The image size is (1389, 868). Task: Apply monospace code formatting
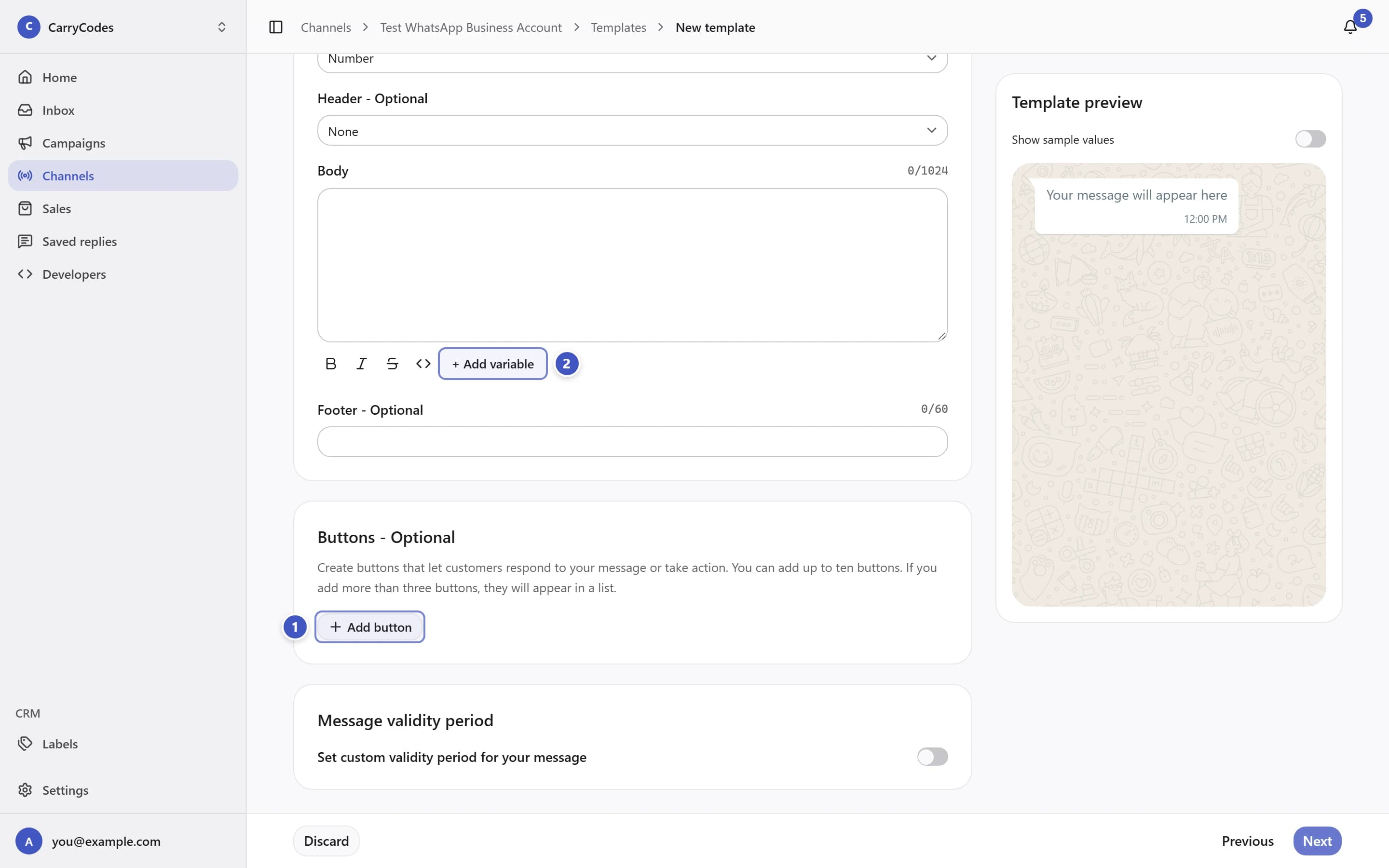tap(423, 364)
